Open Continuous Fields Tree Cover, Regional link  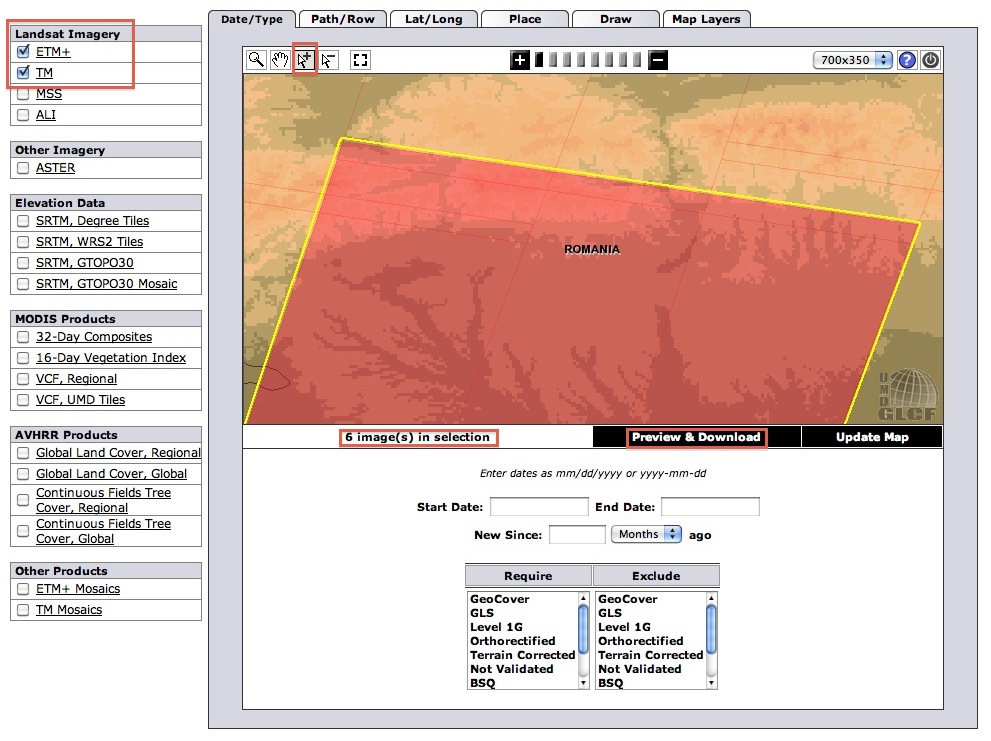pos(103,499)
